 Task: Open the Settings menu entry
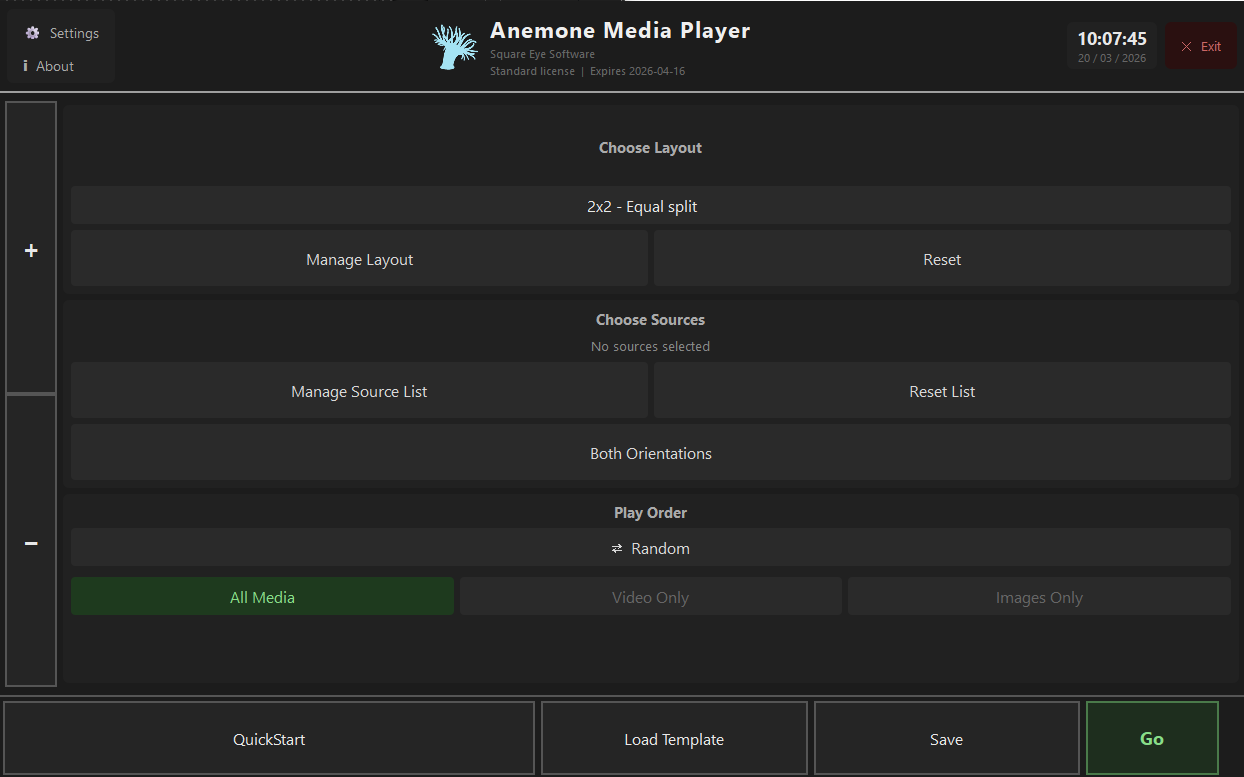[x=70, y=32]
